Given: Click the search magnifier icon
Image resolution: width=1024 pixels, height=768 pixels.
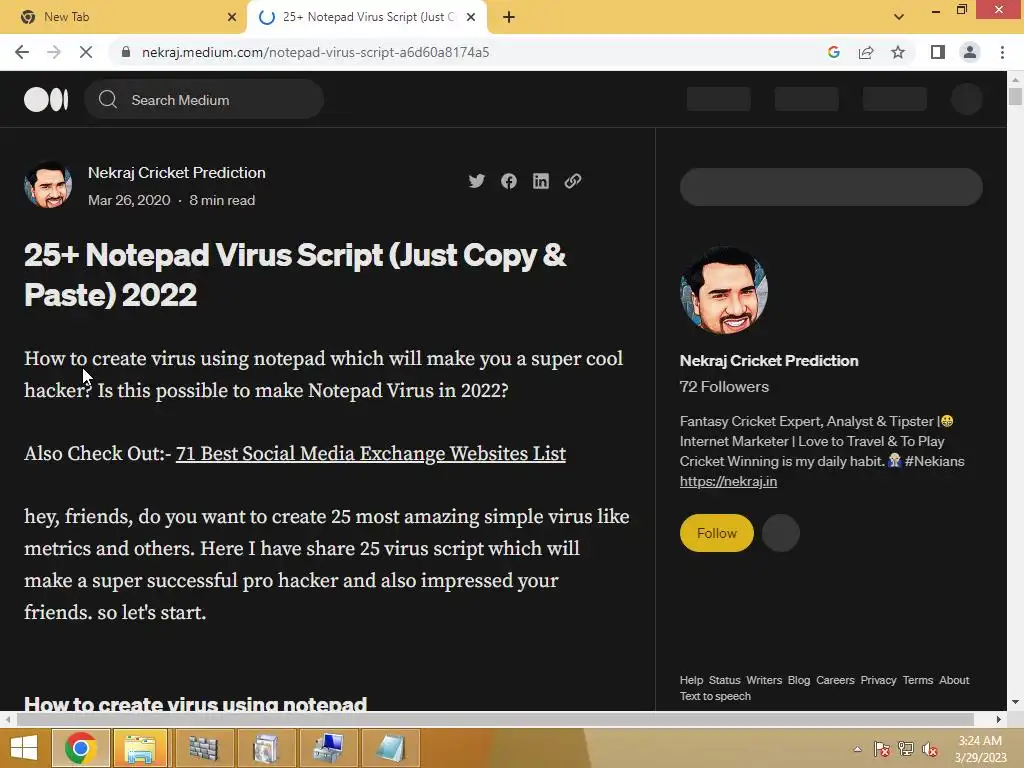Looking at the screenshot, I should 108,99.
